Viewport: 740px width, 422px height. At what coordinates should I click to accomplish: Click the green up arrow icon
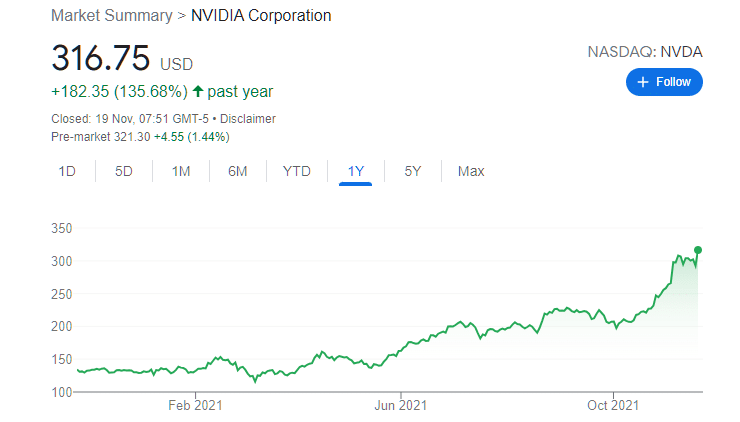(x=198, y=91)
